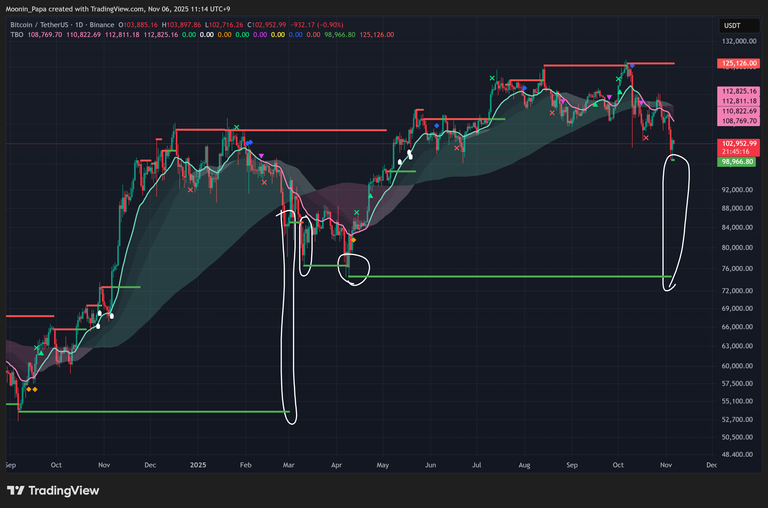Click the green X marker at January peak
Viewport: 768px width, 508px height.
(236, 127)
